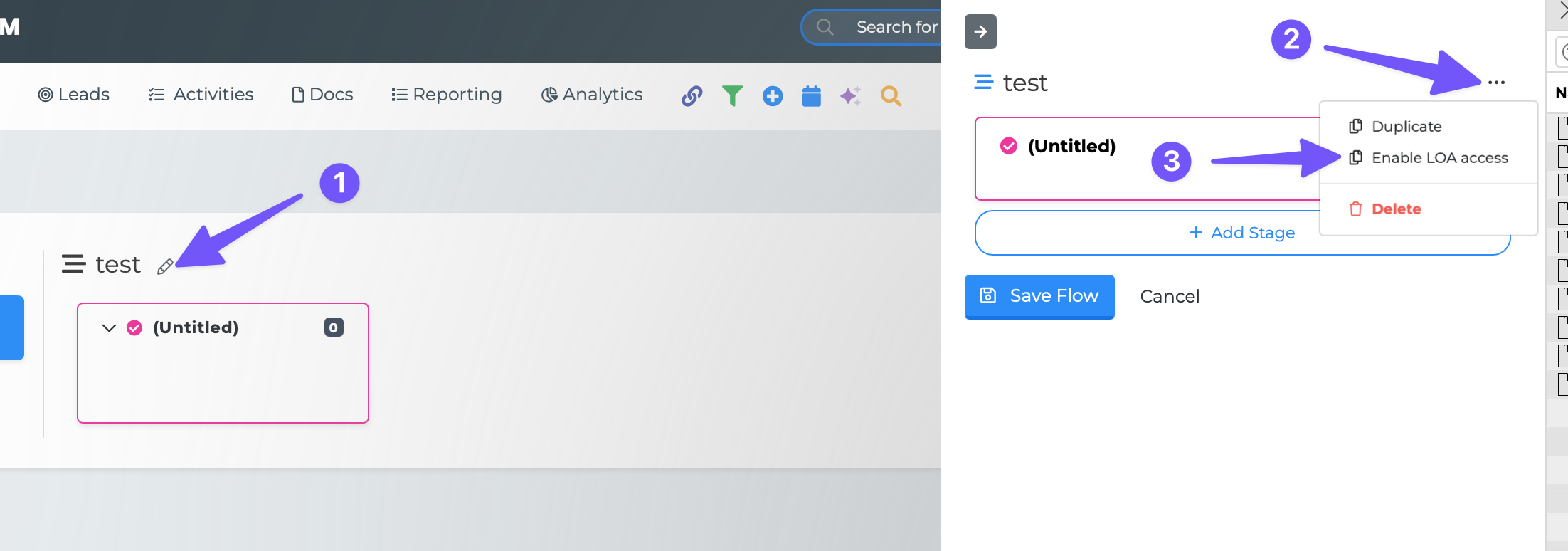Image resolution: width=1568 pixels, height=551 pixels.
Task: Click the orange search magnifier icon
Action: (891, 95)
